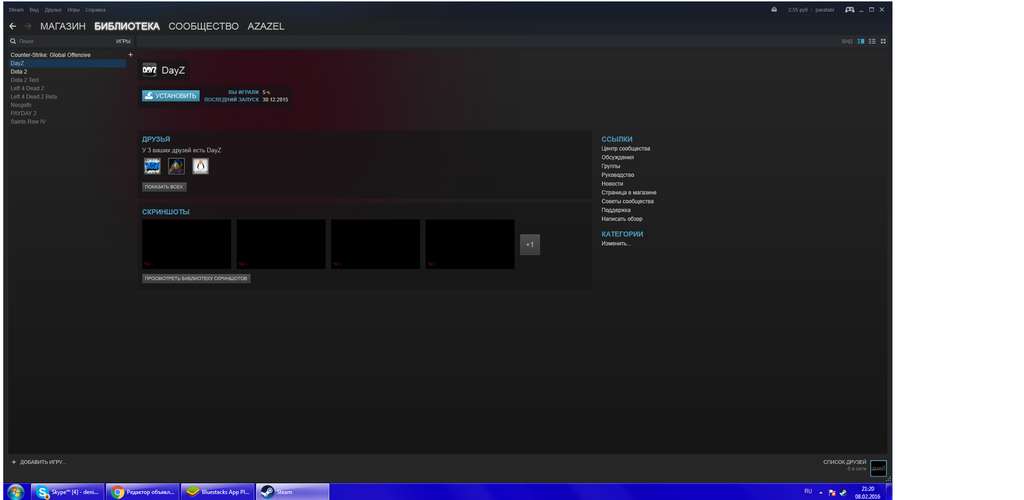Open the Поддержка link
This screenshot has height=500, width=1024.
(616, 210)
